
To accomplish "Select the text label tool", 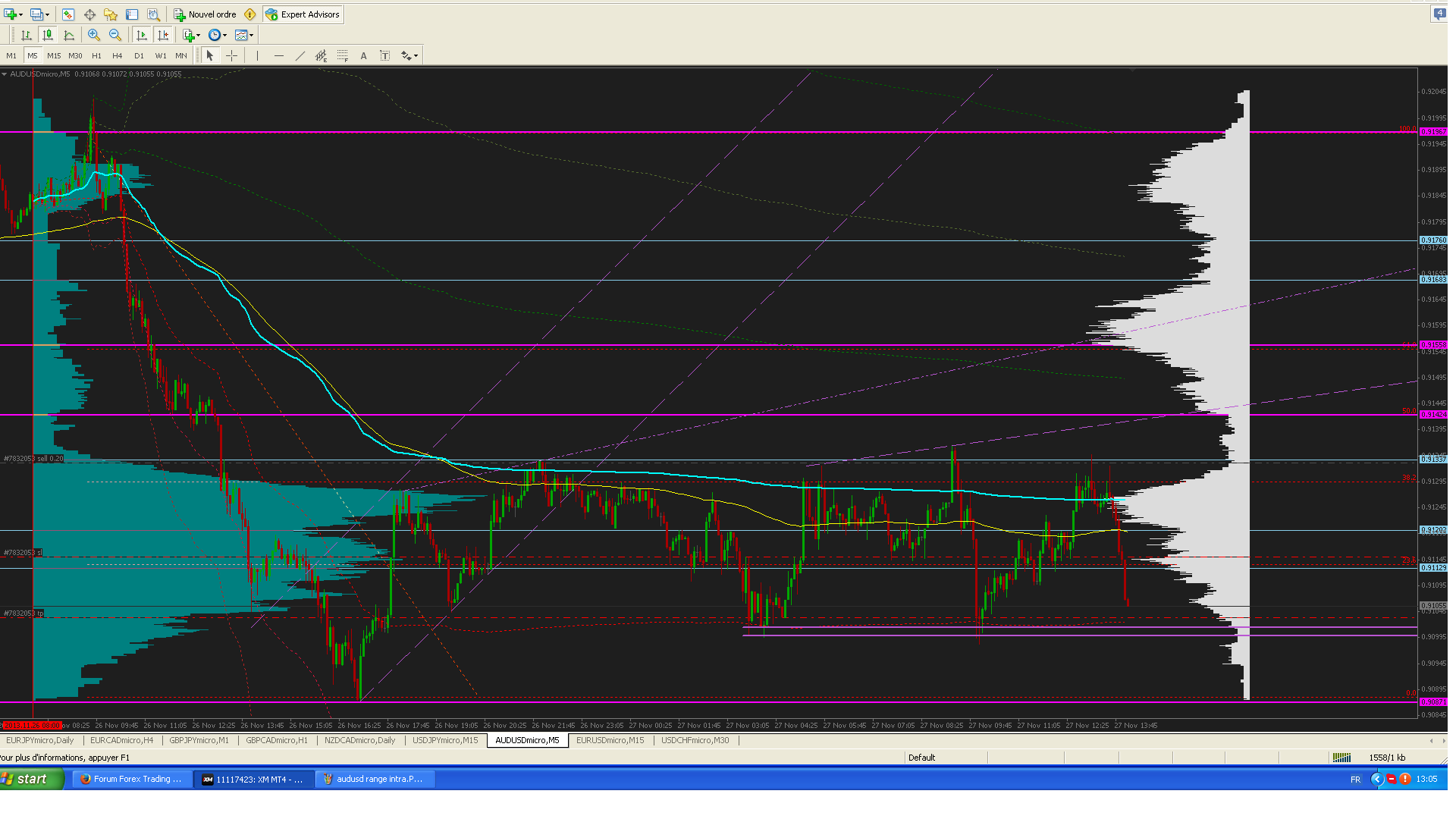I will (385, 55).
